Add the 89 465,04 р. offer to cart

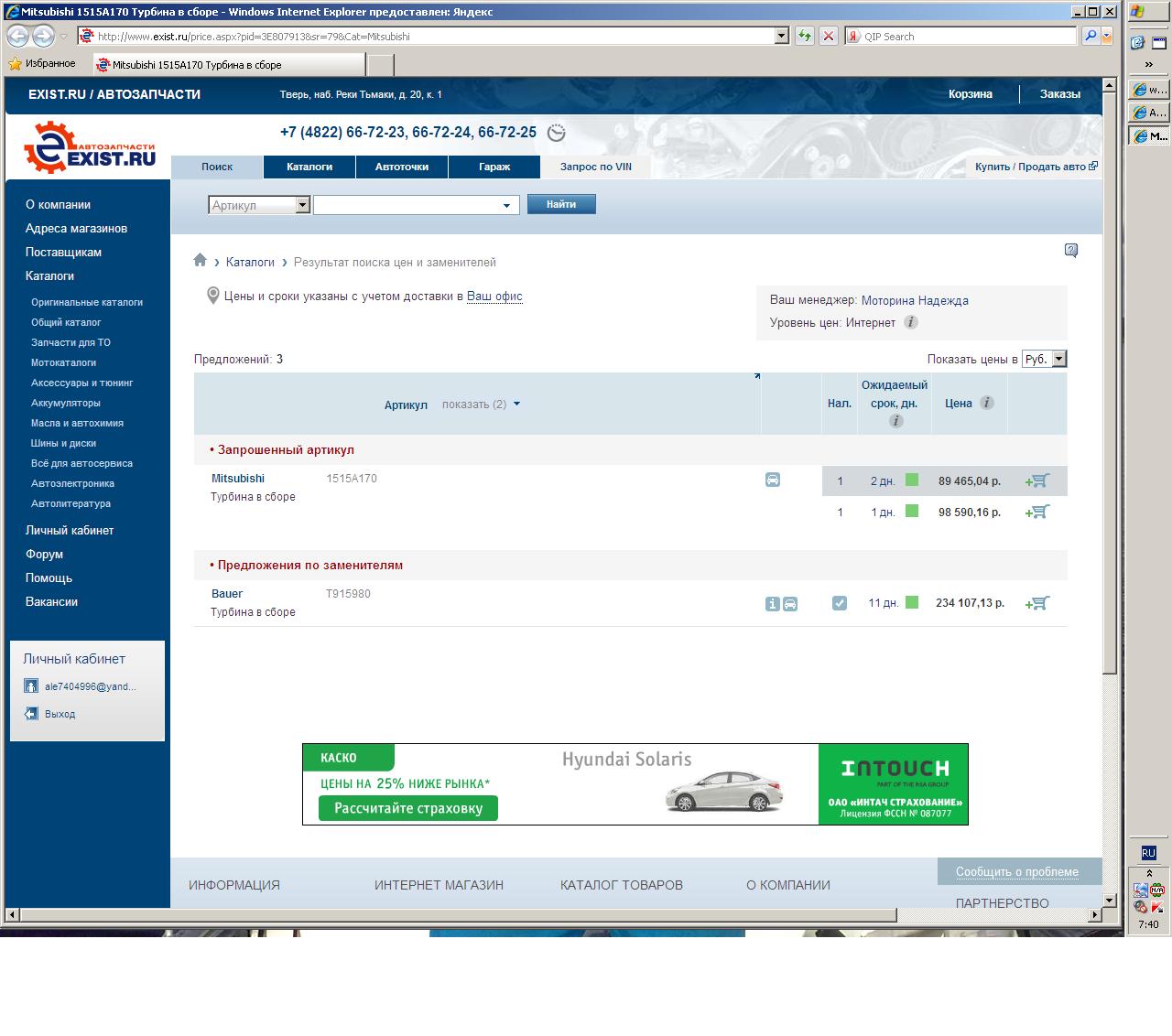(x=1037, y=480)
